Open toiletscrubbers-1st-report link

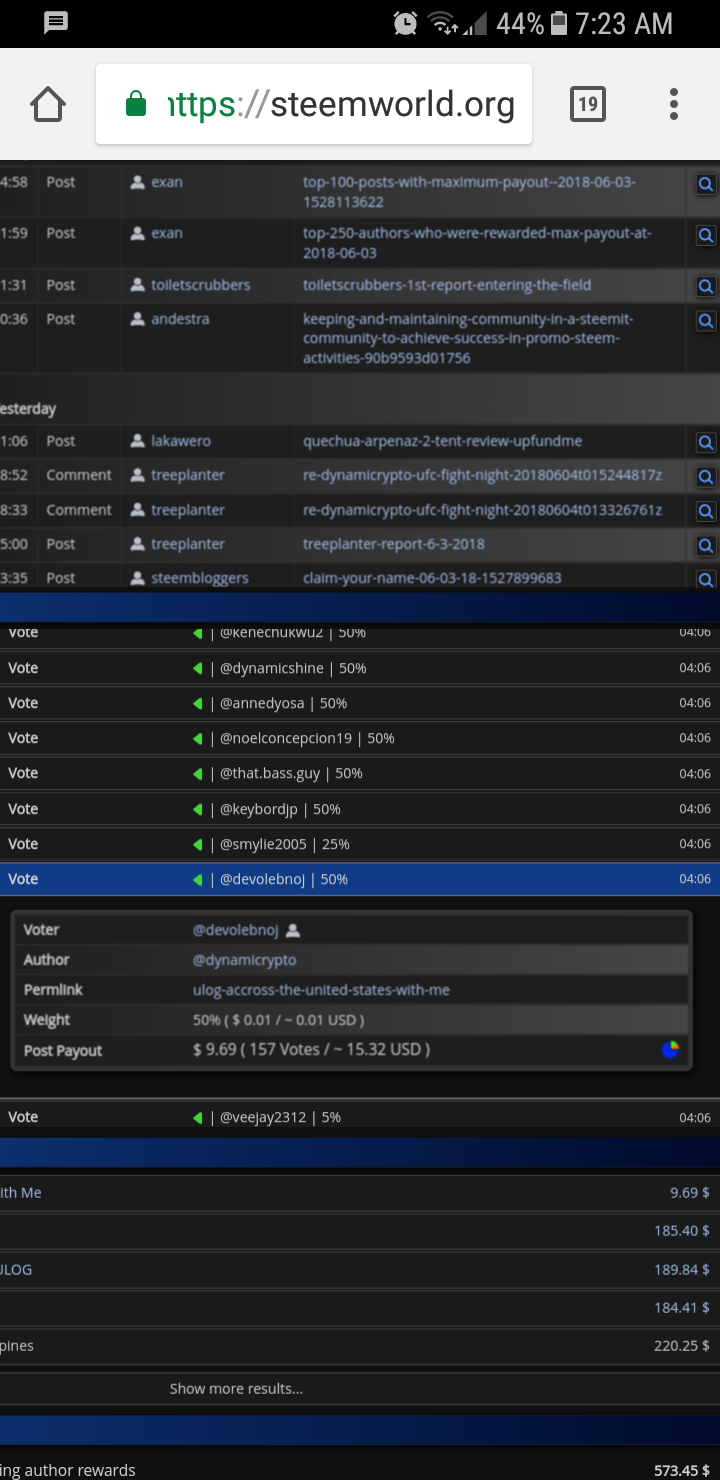[447, 285]
